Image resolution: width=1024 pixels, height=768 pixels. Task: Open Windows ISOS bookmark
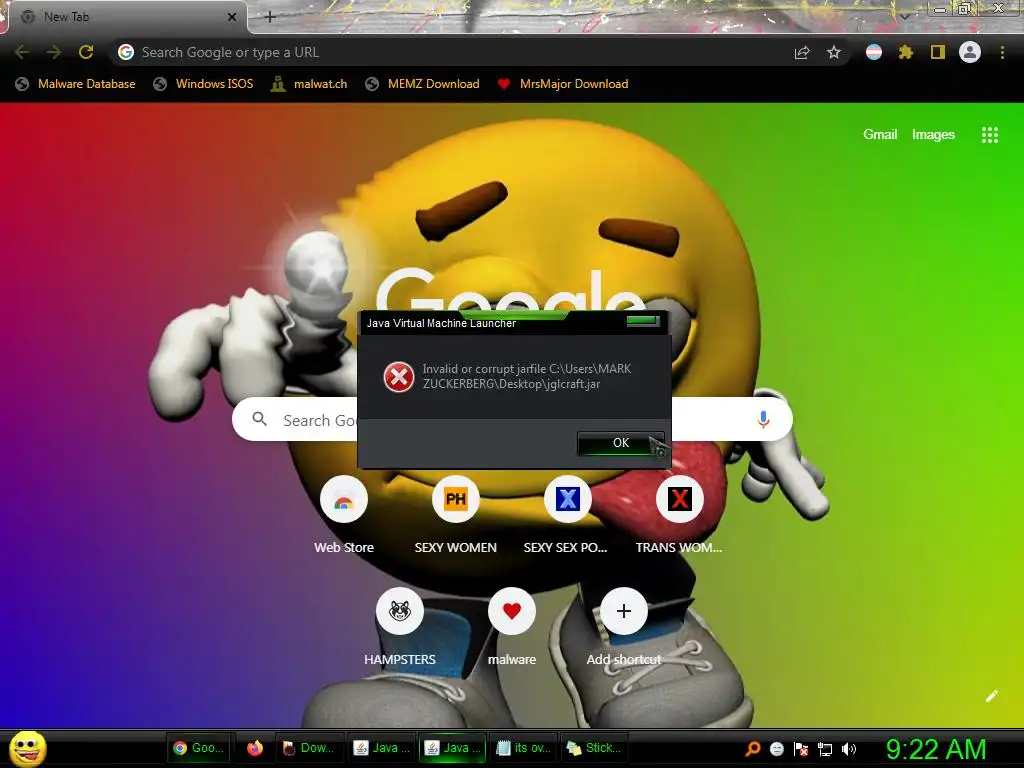203,84
